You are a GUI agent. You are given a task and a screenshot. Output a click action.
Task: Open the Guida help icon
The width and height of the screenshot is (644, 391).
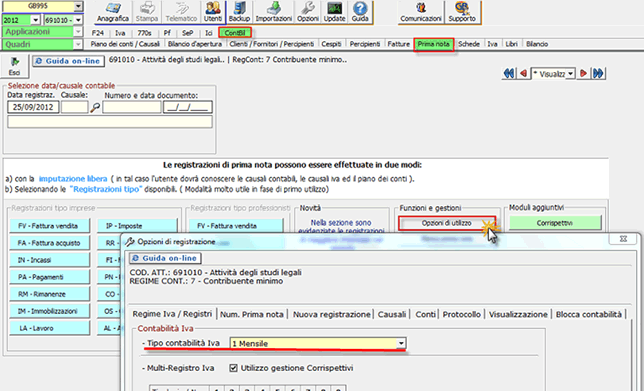[x=360, y=12]
